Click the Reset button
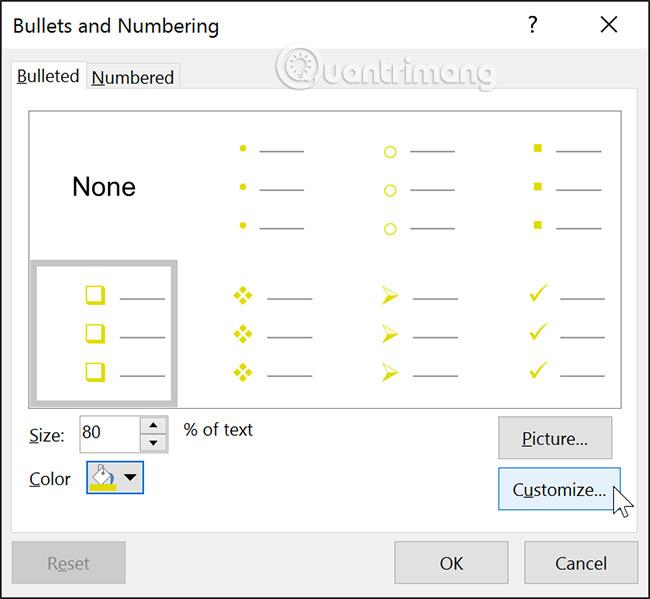This screenshot has height=599, width=650. tap(68, 563)
